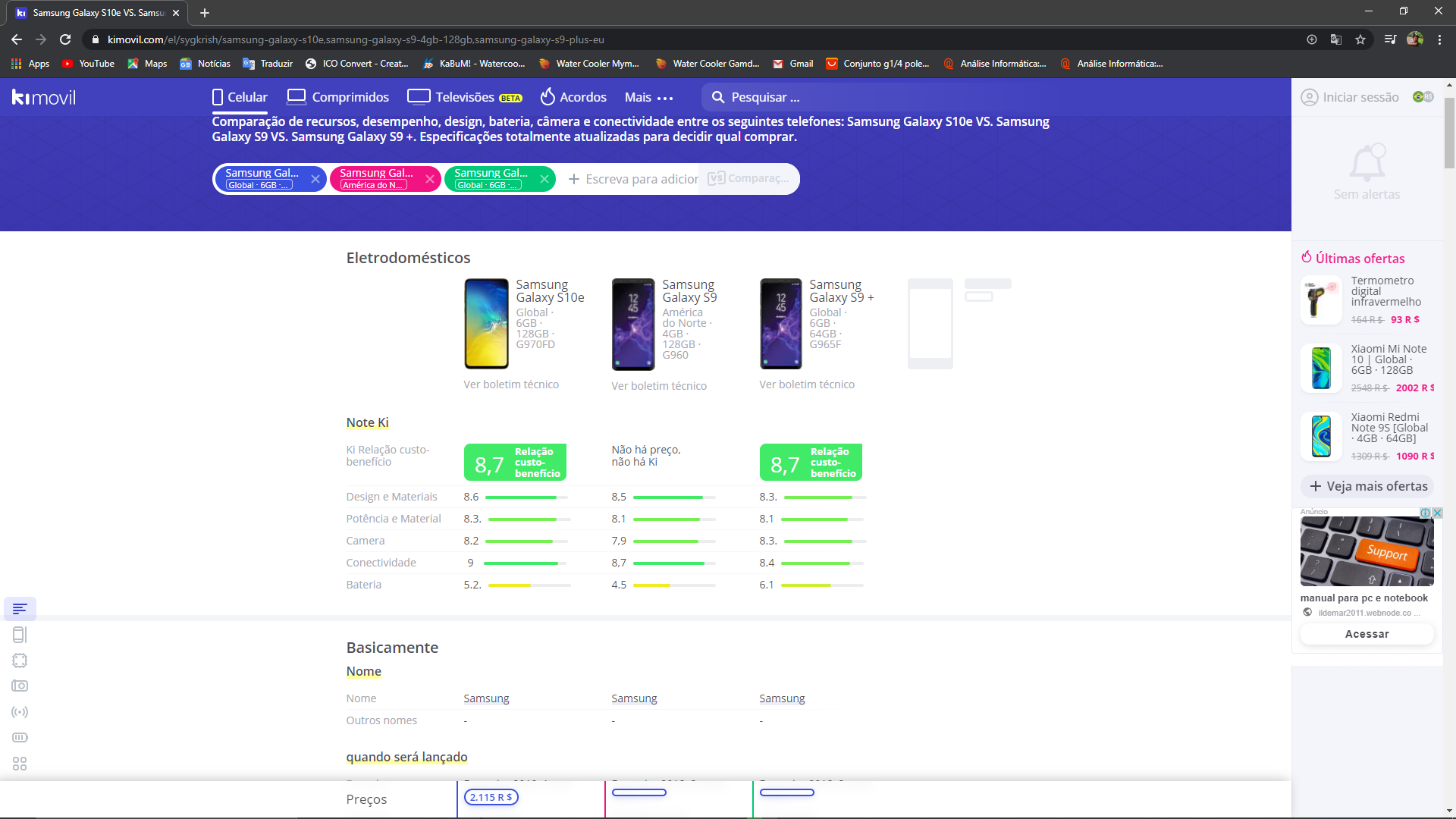Image resolution: width=1456 pixels, height=819 pixels.
Task: Click S9 Bateria yellow score bar
Action: 674,585
